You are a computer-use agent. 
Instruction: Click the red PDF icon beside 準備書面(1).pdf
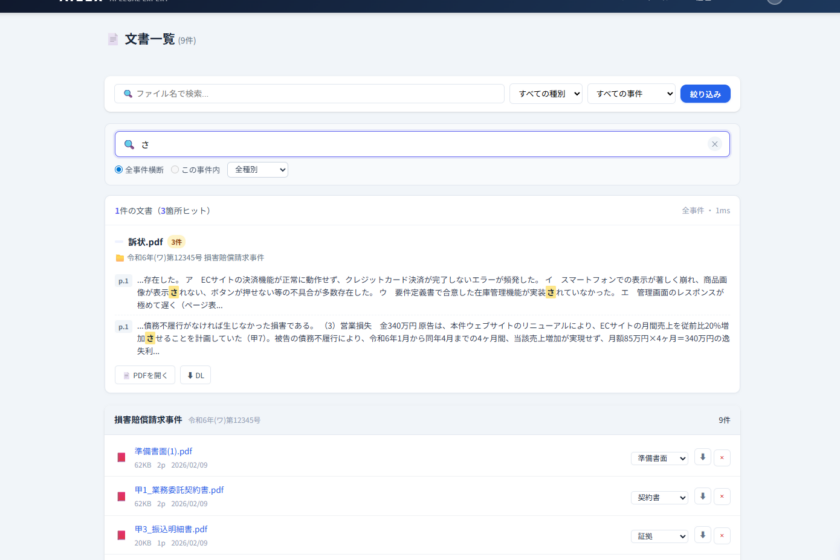coord(122,458)
